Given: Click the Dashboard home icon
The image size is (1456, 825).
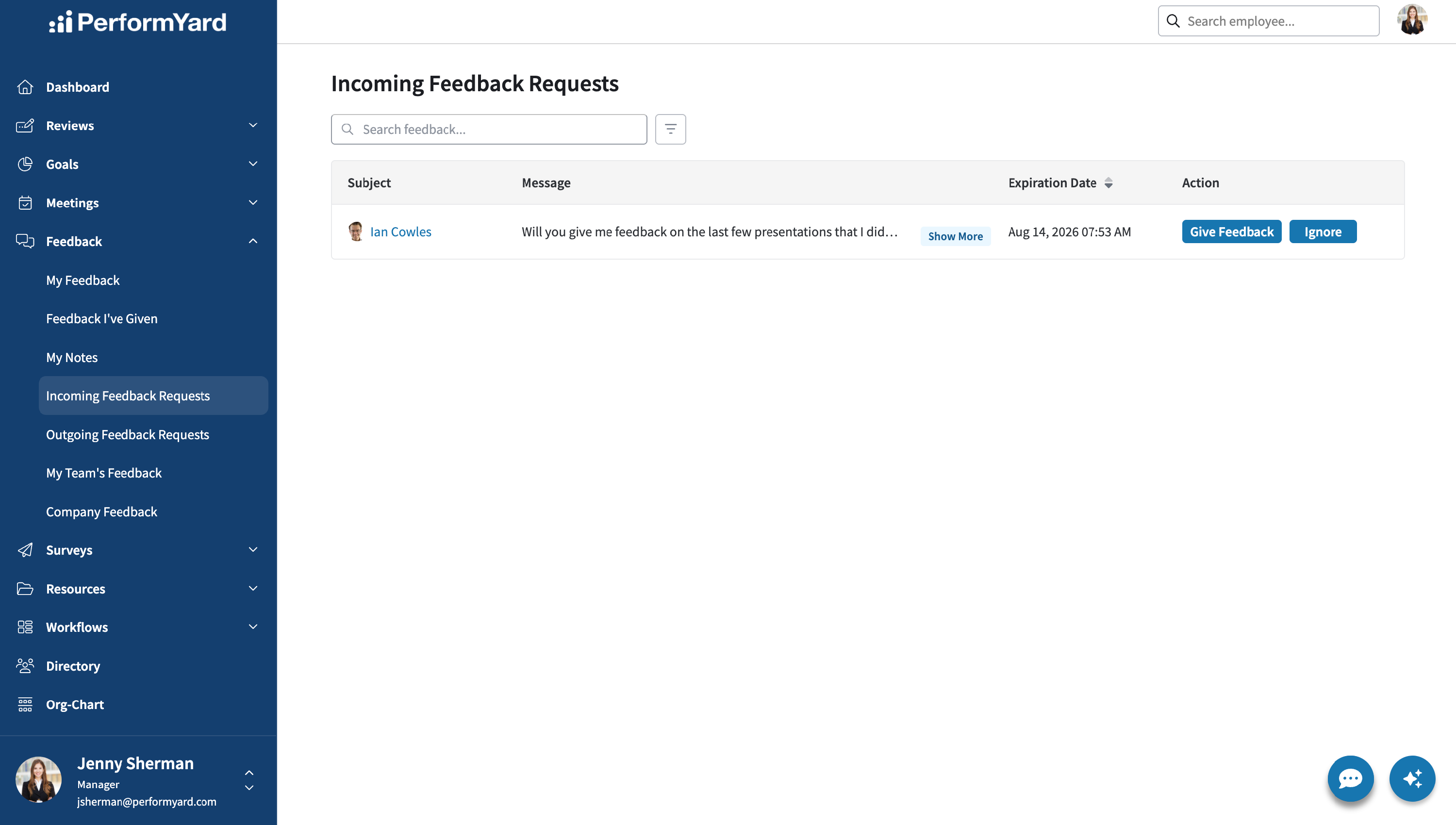Looking at the screenshot, I should [x=25, y=87].
